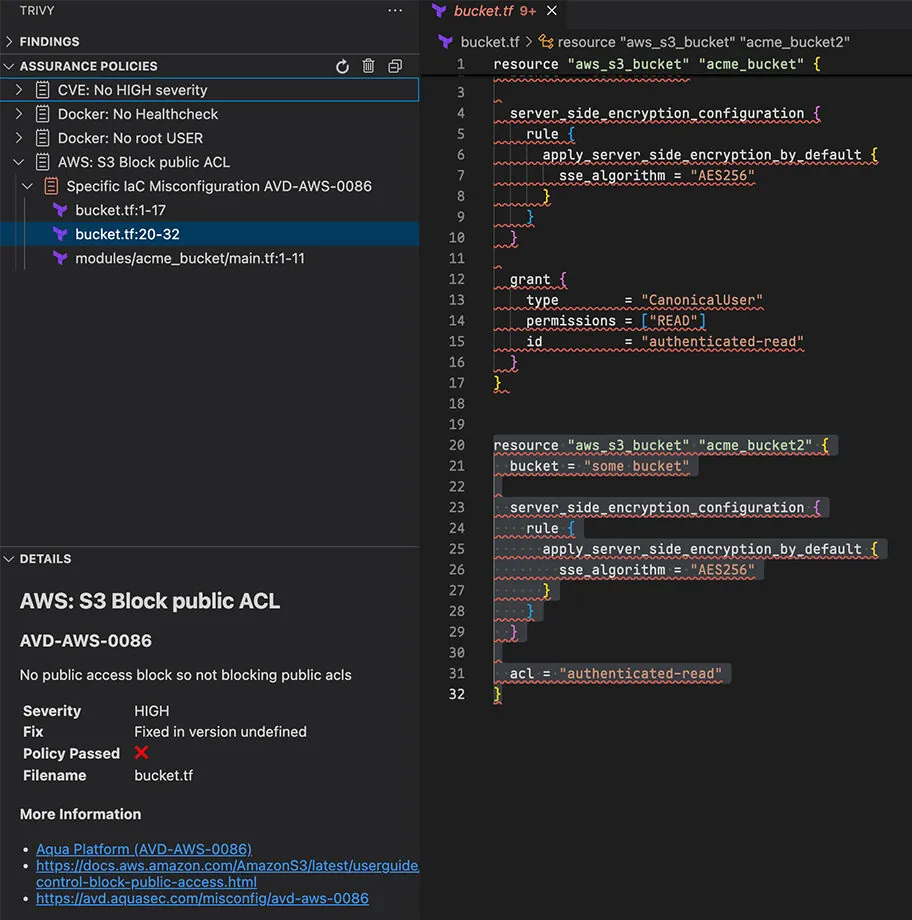Close the bucket.tf editor tab
The width and height of the screenshot is (912, 920).
coord(551,11)
